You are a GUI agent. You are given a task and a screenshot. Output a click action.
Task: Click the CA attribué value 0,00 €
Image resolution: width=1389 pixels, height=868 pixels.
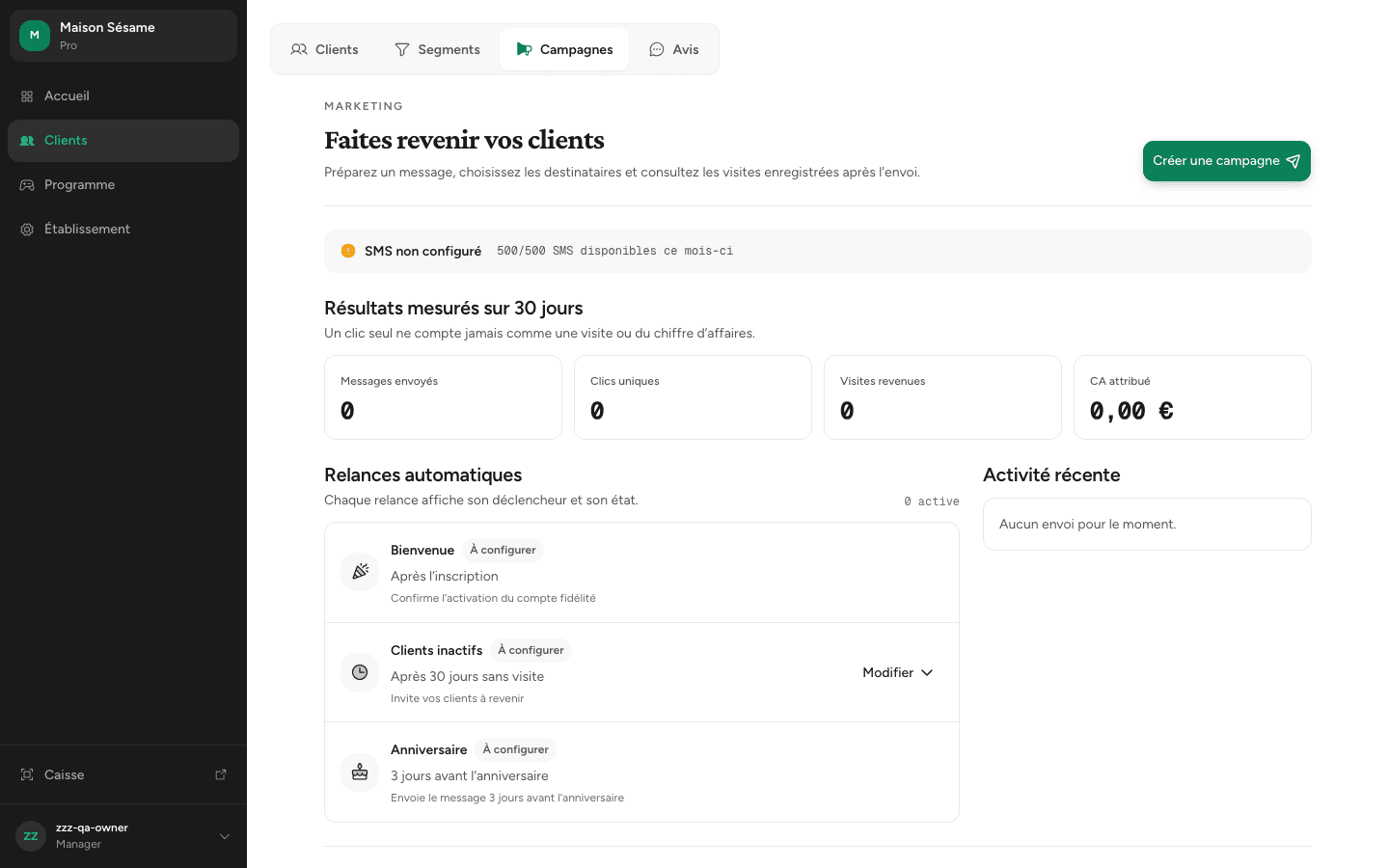(1131, 412)
